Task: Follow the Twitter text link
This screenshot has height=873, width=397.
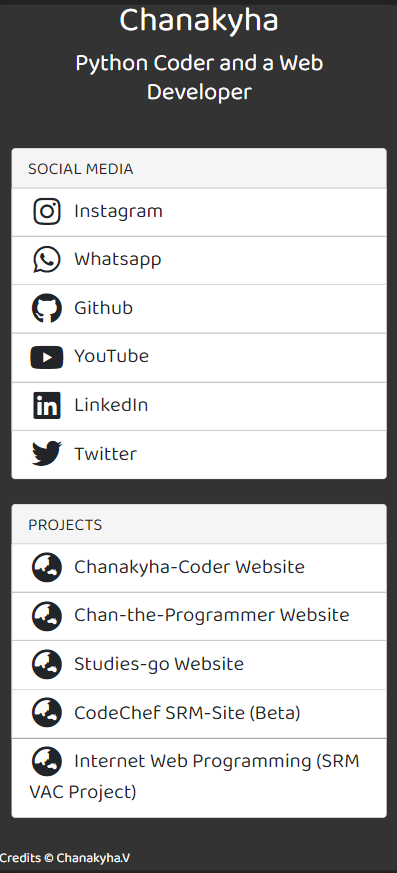Action: [105, 454]
